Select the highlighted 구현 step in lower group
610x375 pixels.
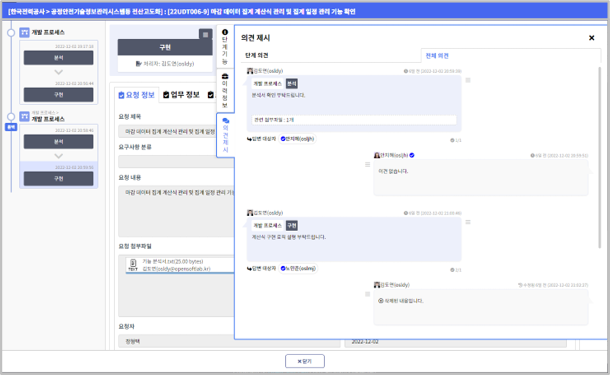pyautogui.click(x=58, y=179)
